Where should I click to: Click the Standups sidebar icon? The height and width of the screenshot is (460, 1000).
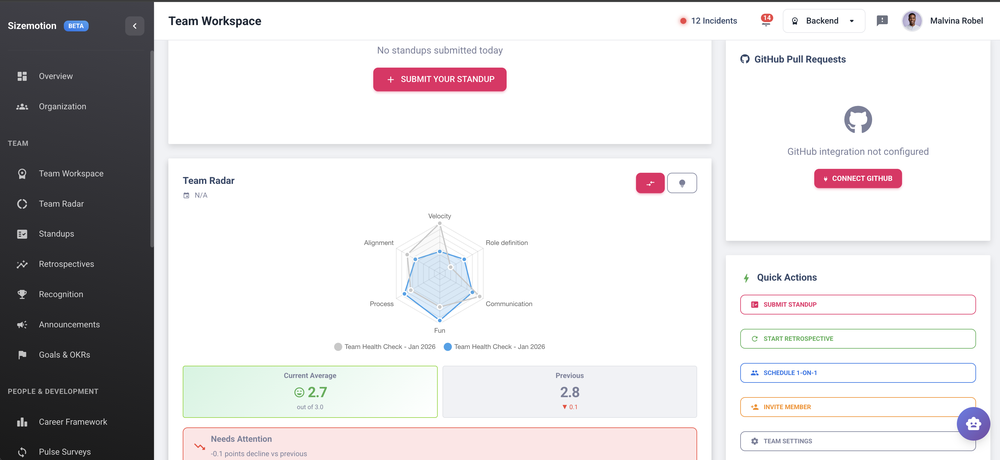pyautogui.click(x=22, y=234)
